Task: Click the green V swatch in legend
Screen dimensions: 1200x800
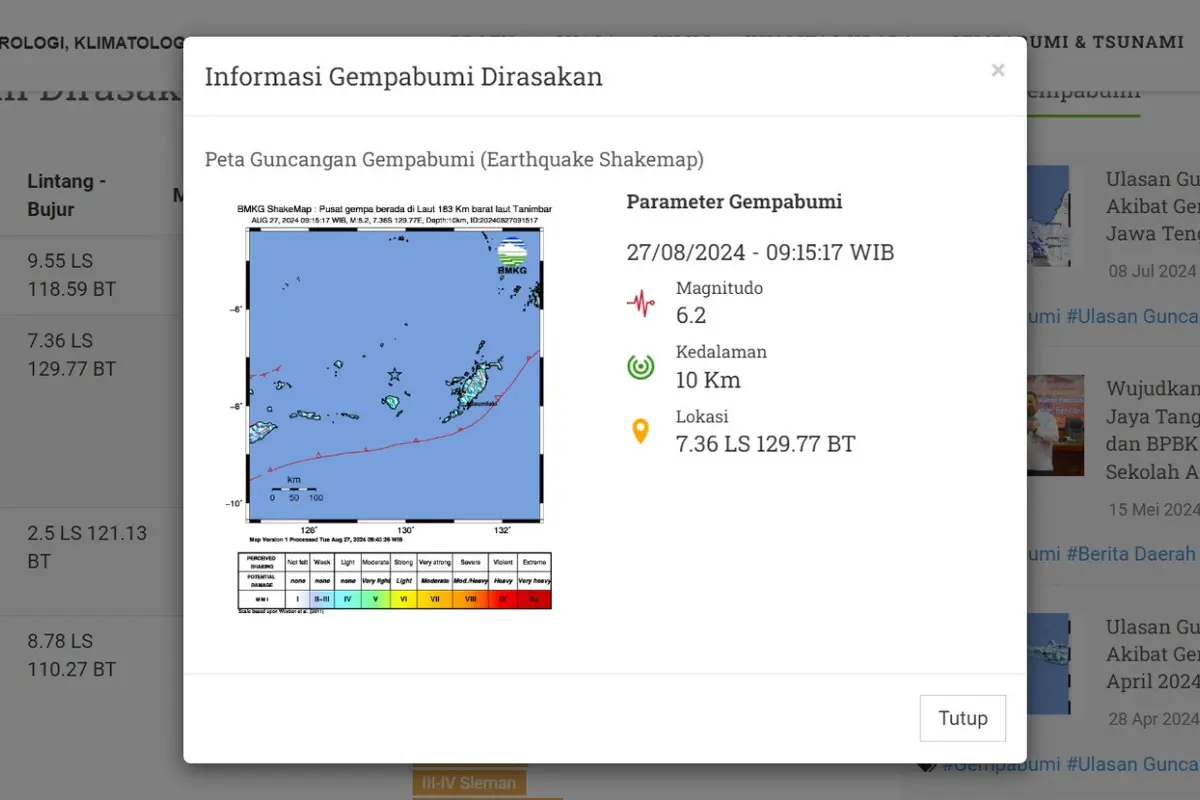Action: pos(375,599)
